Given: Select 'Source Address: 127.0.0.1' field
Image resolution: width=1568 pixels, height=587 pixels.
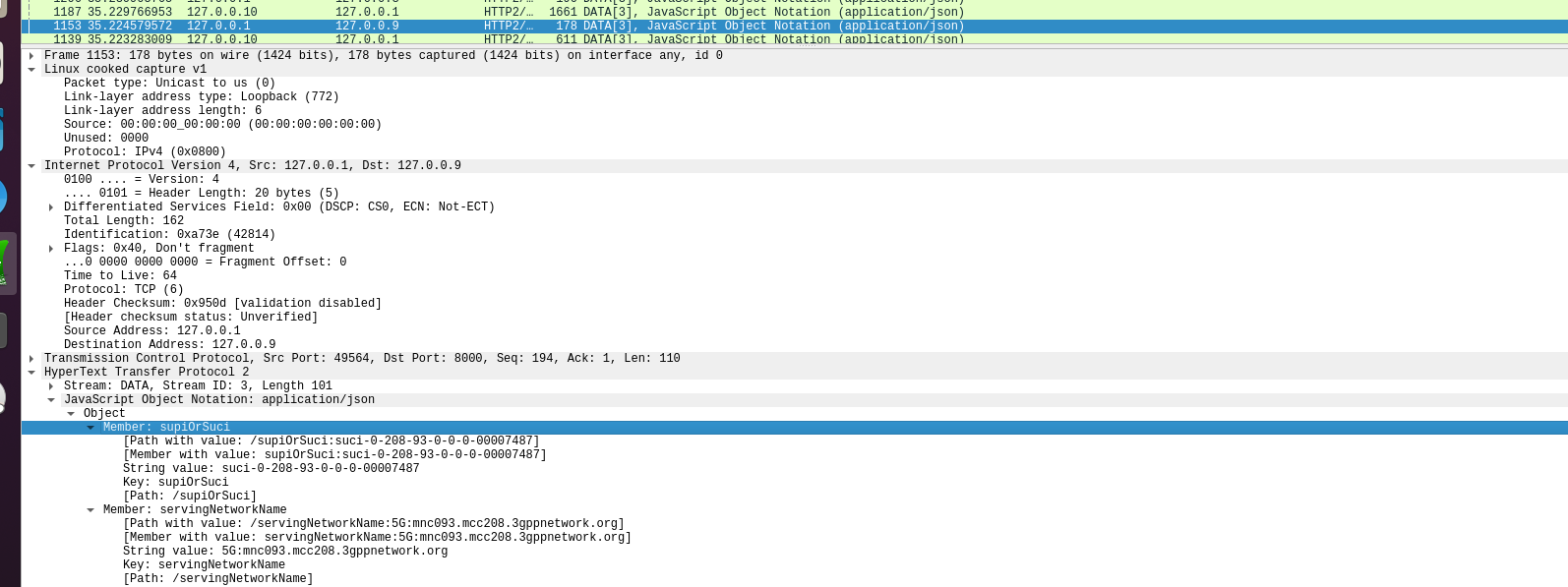Looking at the screenshot, I should pyautogui.click(x=151, y=331).
